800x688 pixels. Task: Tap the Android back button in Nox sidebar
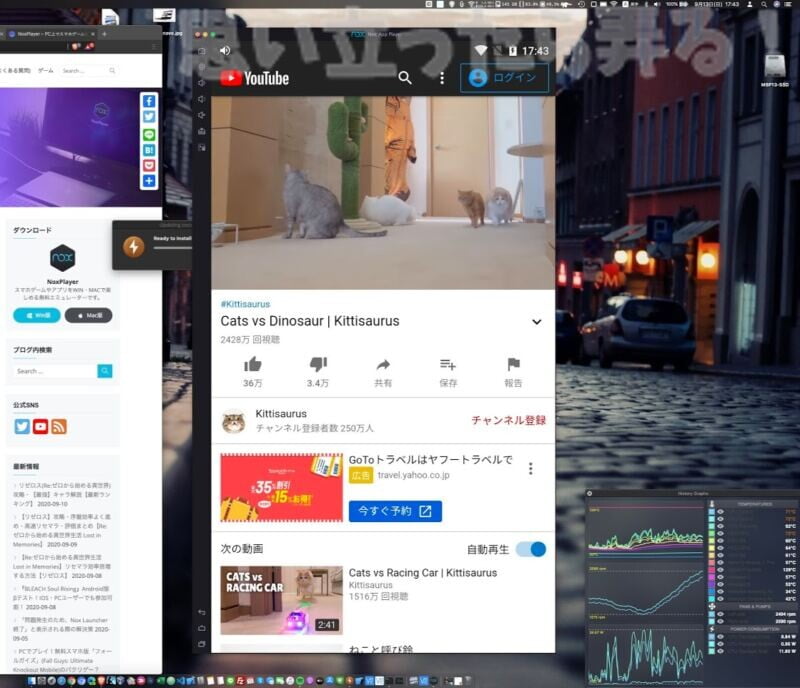(x=202, y=612)
